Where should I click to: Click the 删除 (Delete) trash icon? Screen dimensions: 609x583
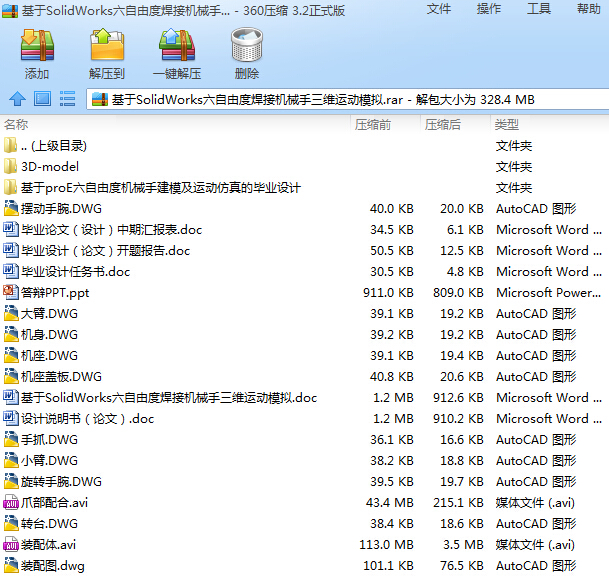[x=247, y=45]
